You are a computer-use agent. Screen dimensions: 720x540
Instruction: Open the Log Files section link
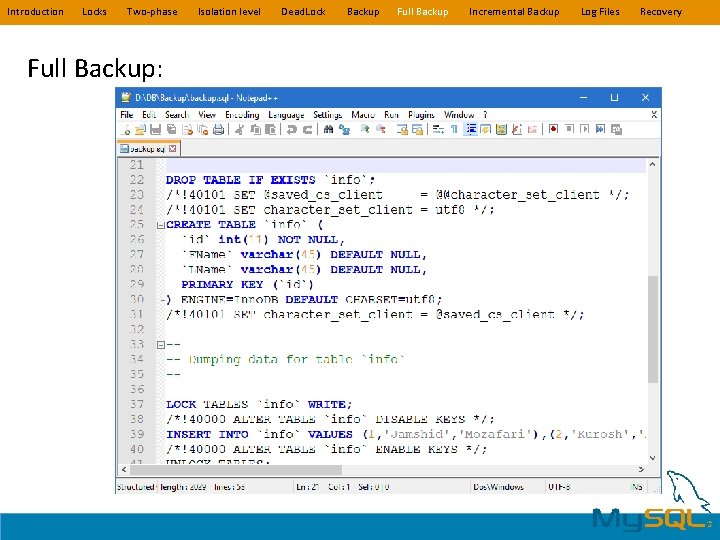point(600,11)
